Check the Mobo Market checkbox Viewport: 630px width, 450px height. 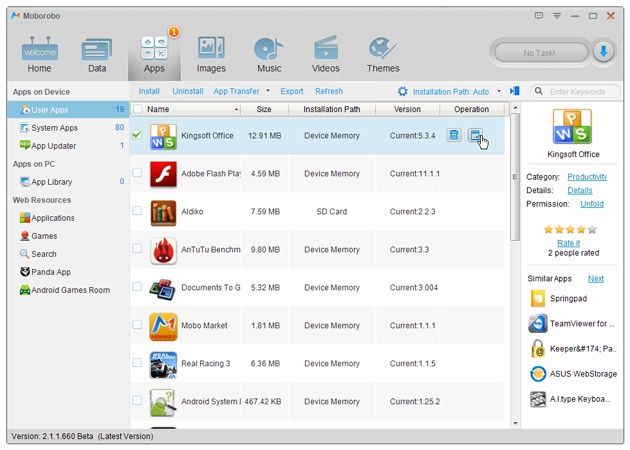(137, 325)
